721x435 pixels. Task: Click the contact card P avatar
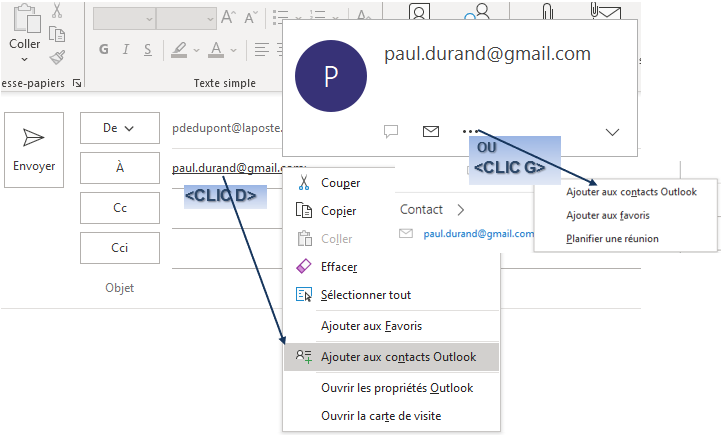tap(331, 76)
